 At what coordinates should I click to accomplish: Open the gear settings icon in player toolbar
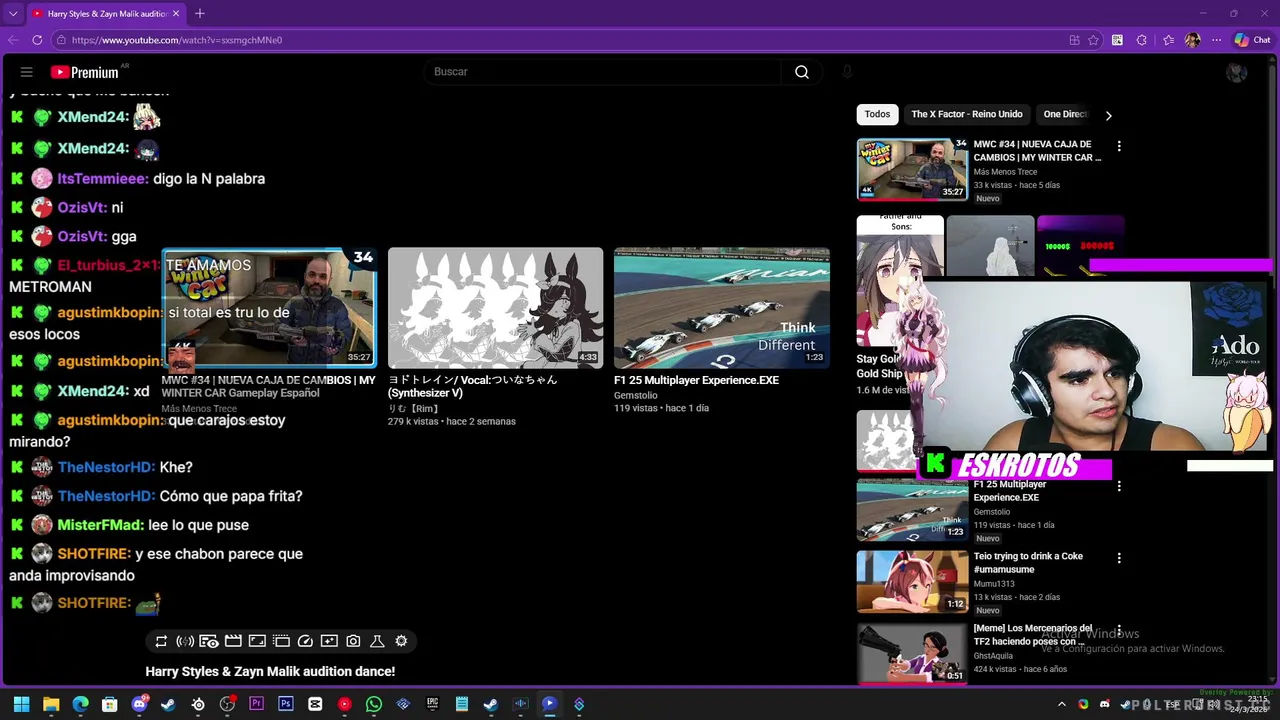click(x=401, y=641)
